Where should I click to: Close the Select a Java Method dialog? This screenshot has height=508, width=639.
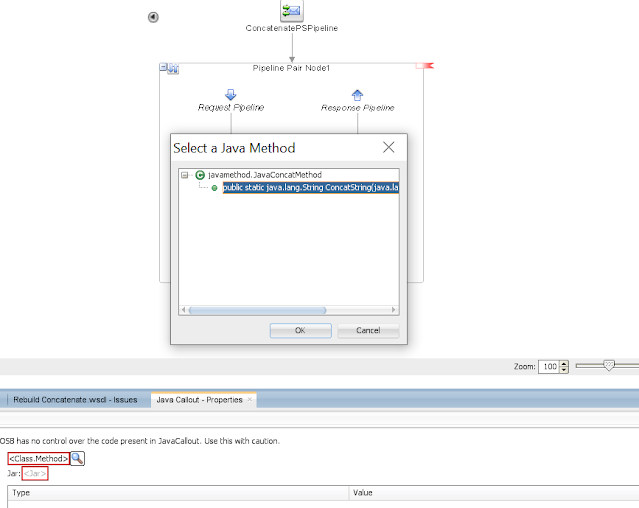point(389,147)
